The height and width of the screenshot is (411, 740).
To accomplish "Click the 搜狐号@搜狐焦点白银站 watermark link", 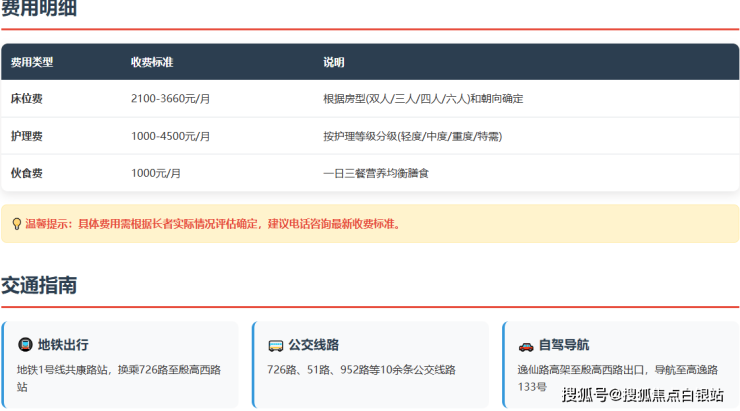I will click(x=643, y=395).
